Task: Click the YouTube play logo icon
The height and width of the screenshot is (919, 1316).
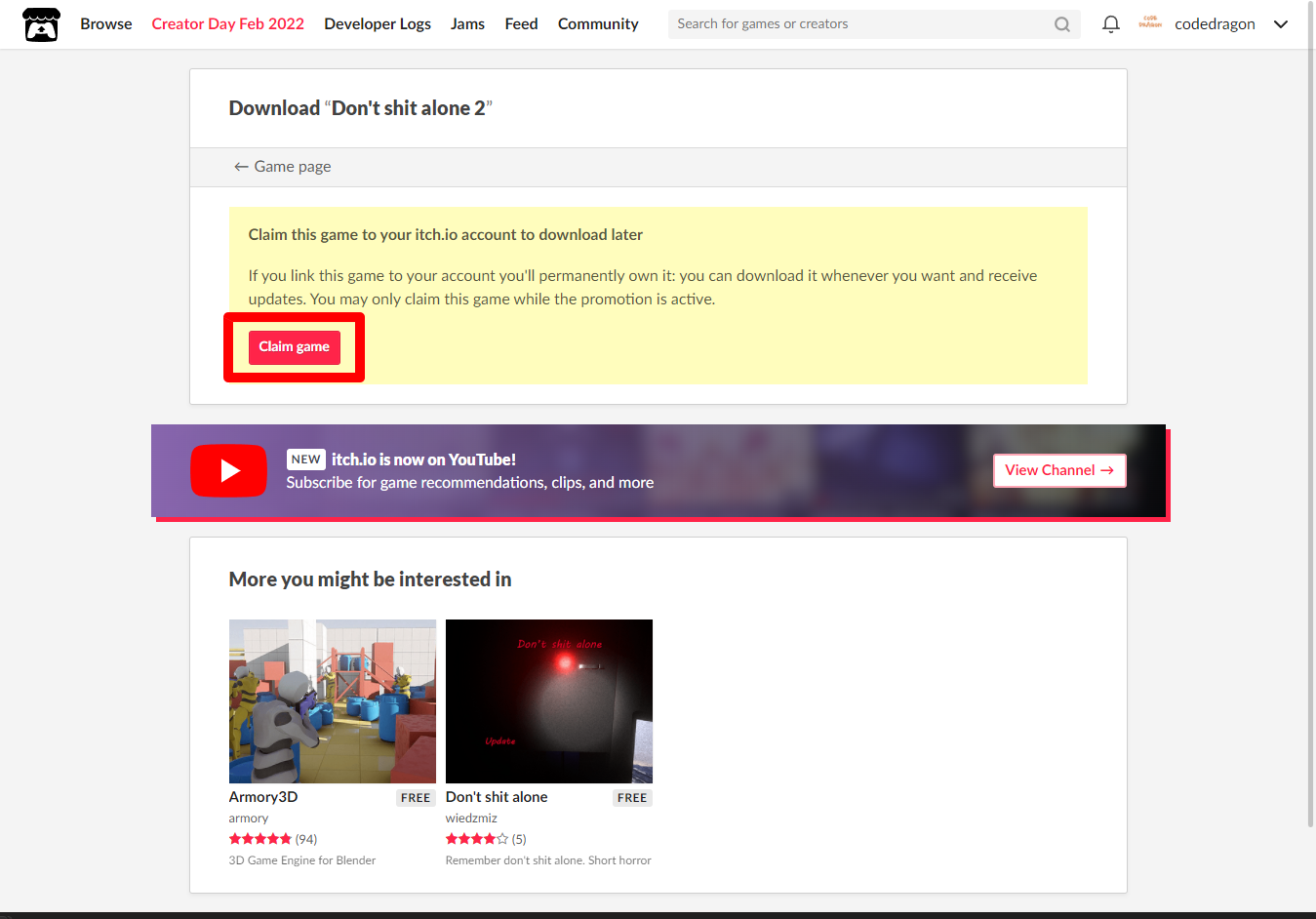Action: [228, 471]
